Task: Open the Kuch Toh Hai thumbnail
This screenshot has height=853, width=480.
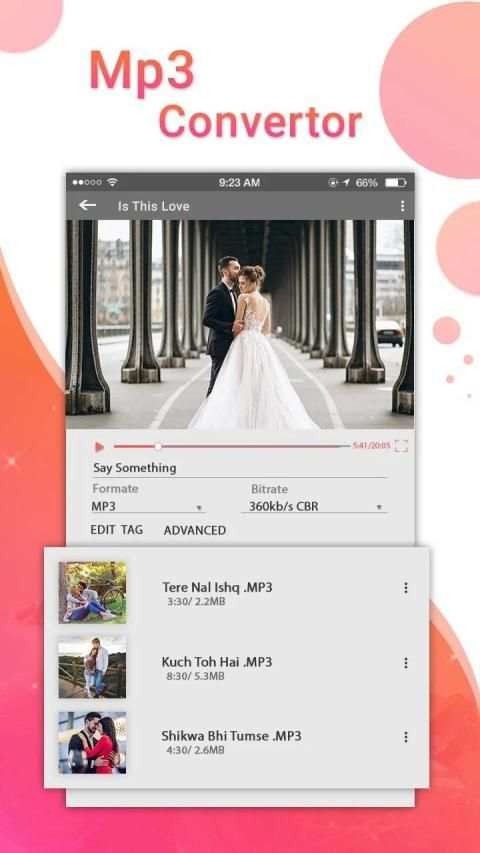Action: (93, 667)
